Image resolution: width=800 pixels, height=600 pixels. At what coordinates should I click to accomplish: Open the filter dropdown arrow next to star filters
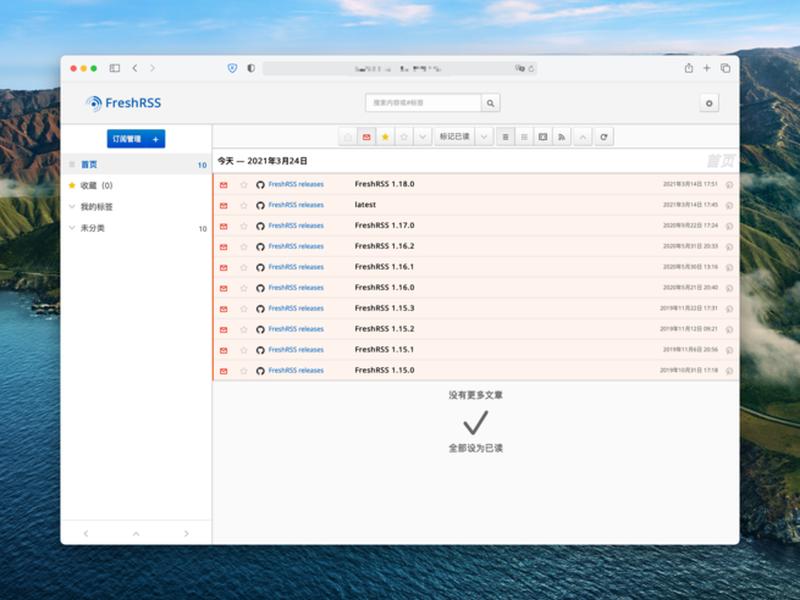click(x=422, y=137)
